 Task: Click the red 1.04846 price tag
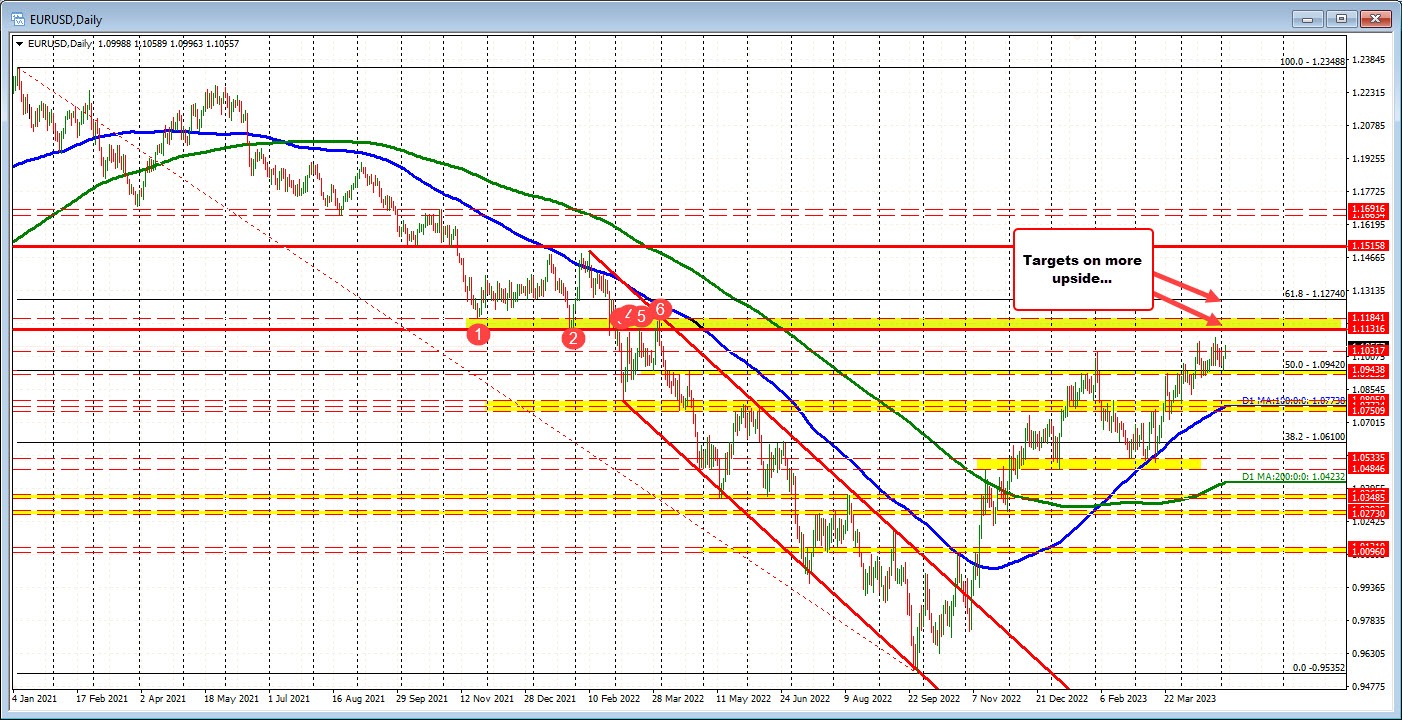(x=1366, y=468)
